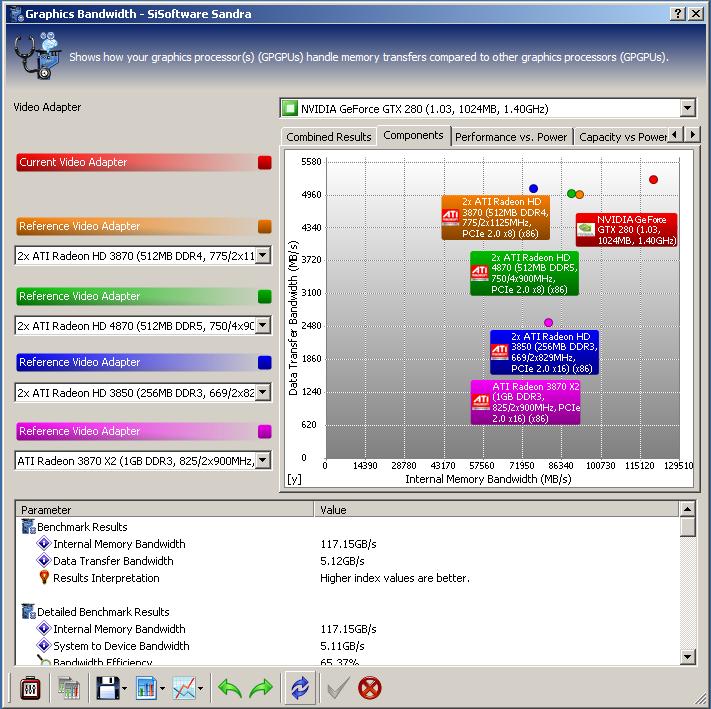Click the green back arrow
The height and width of the screenshot is (709, 711).
[x=230, y=688]
